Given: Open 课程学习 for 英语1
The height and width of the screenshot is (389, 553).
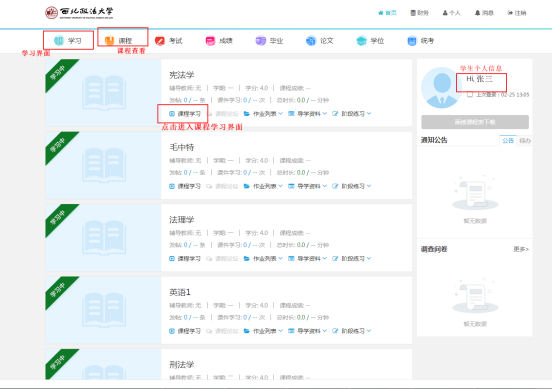Looking at the screenshot, I should click(x=185, y=331).
